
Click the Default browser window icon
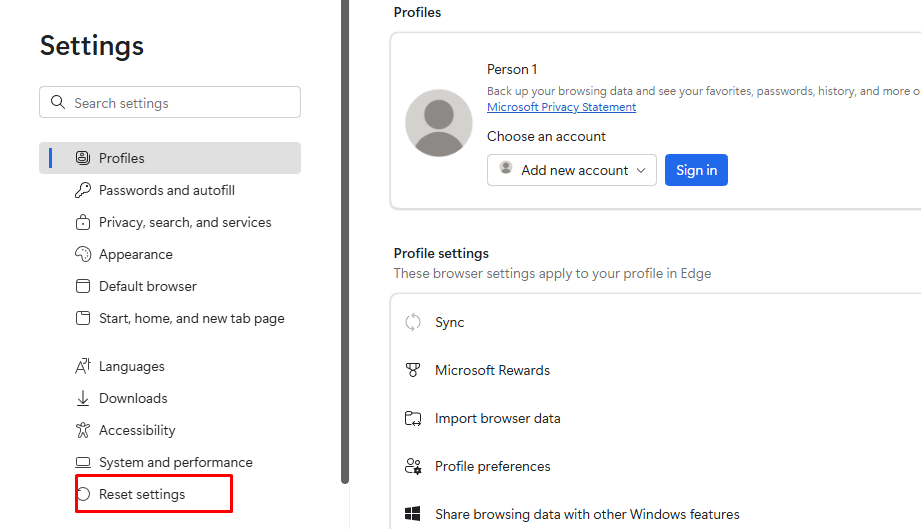(x=83, y=286)
